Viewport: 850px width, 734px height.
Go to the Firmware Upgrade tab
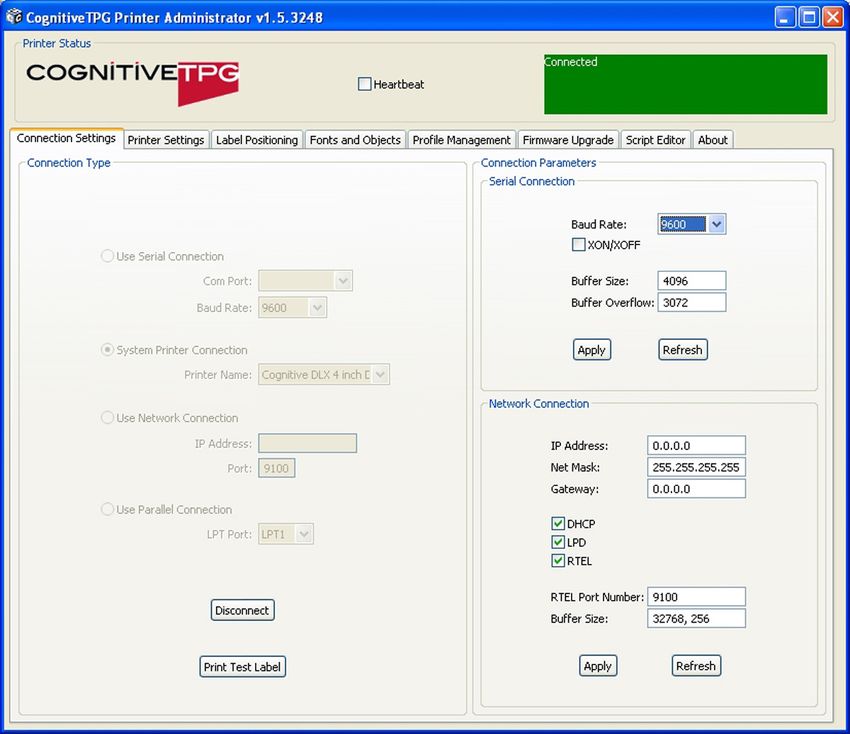coord(568,140)
